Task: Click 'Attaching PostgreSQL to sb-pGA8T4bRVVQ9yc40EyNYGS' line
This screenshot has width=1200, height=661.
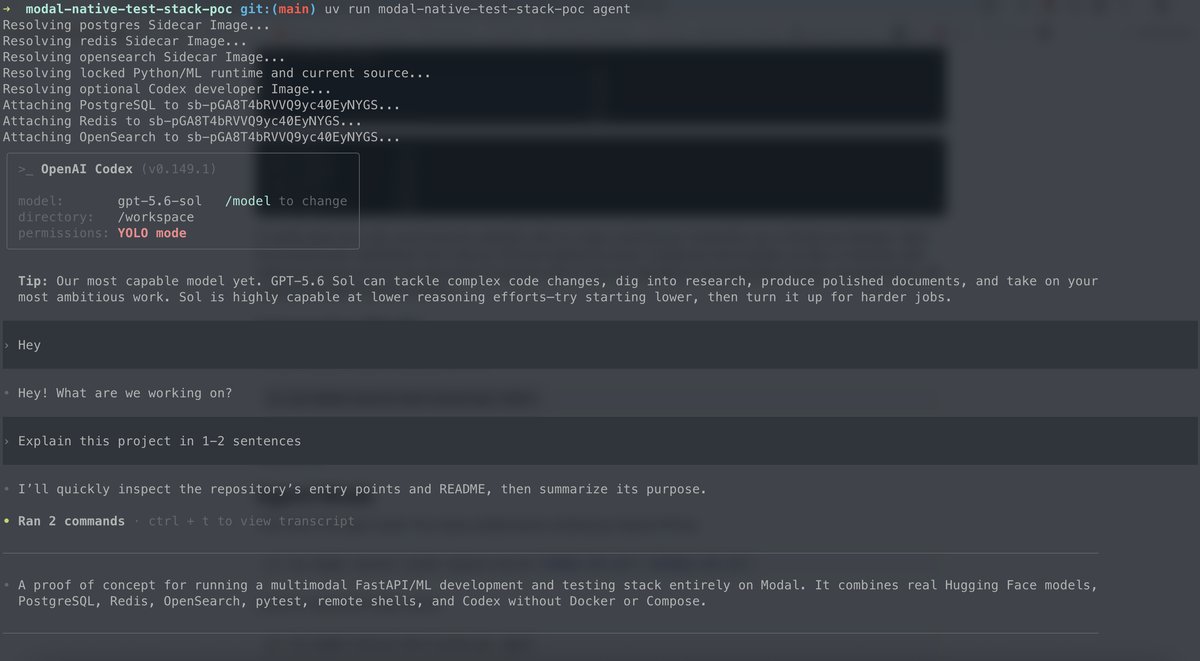Action: 202,105
